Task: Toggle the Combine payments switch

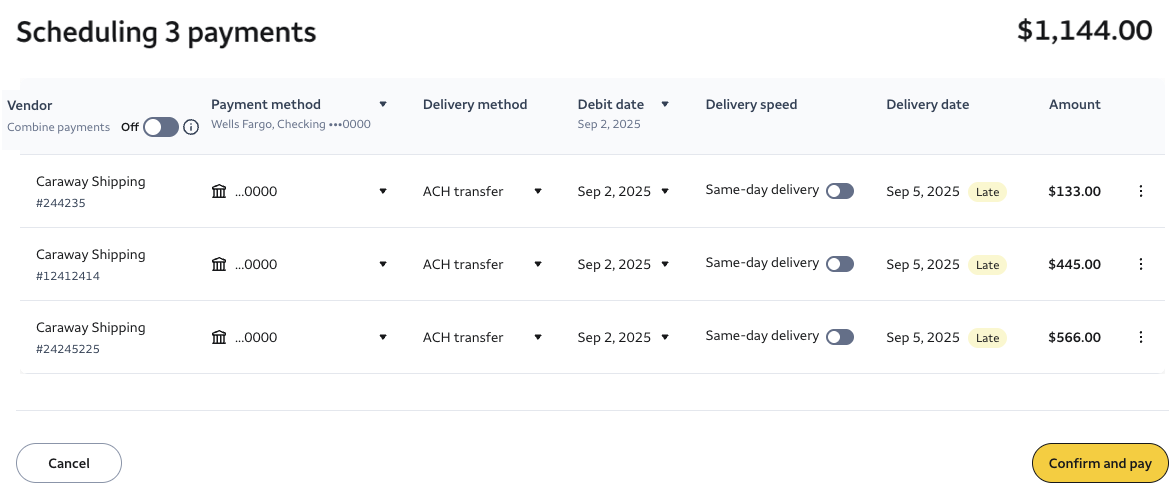Action: click(x=160, y=127)
